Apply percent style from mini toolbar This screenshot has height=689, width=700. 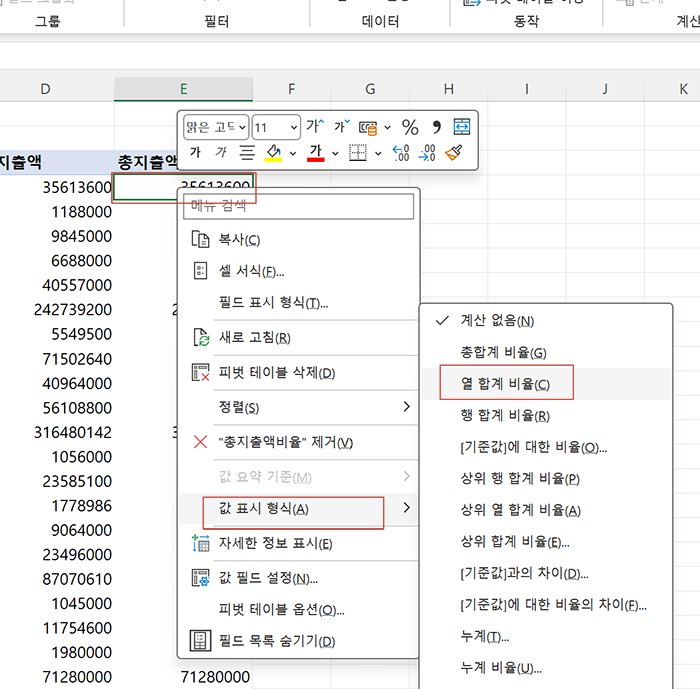coord(410,127)
